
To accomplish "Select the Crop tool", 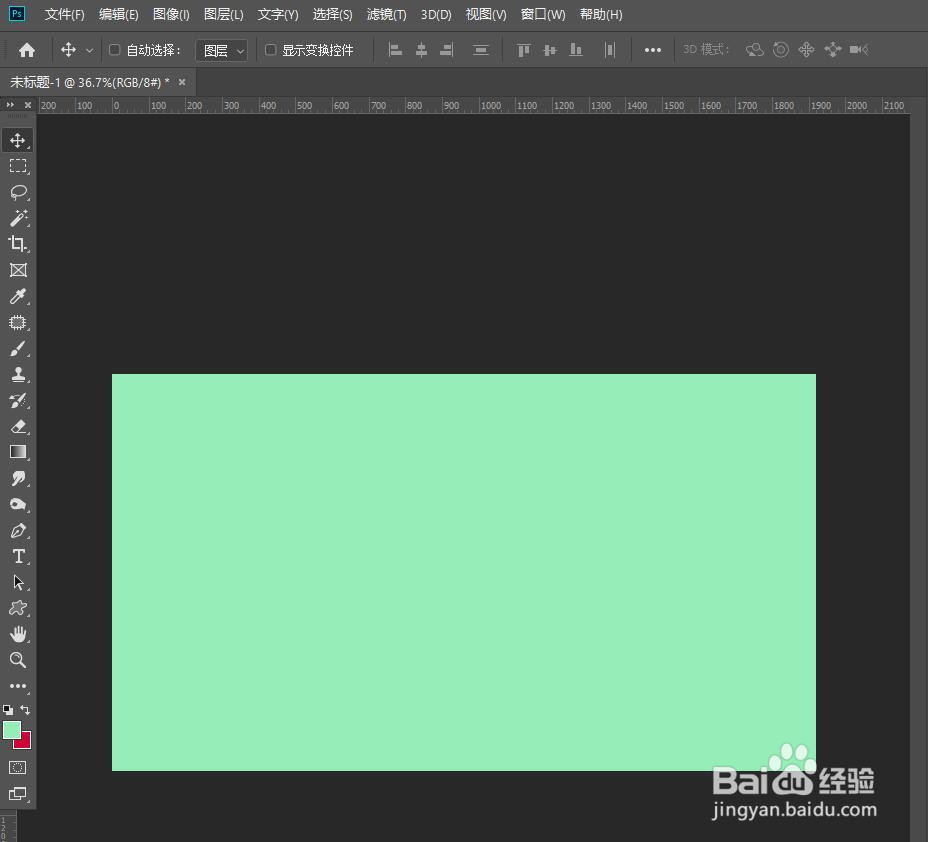I will (18, 244).
